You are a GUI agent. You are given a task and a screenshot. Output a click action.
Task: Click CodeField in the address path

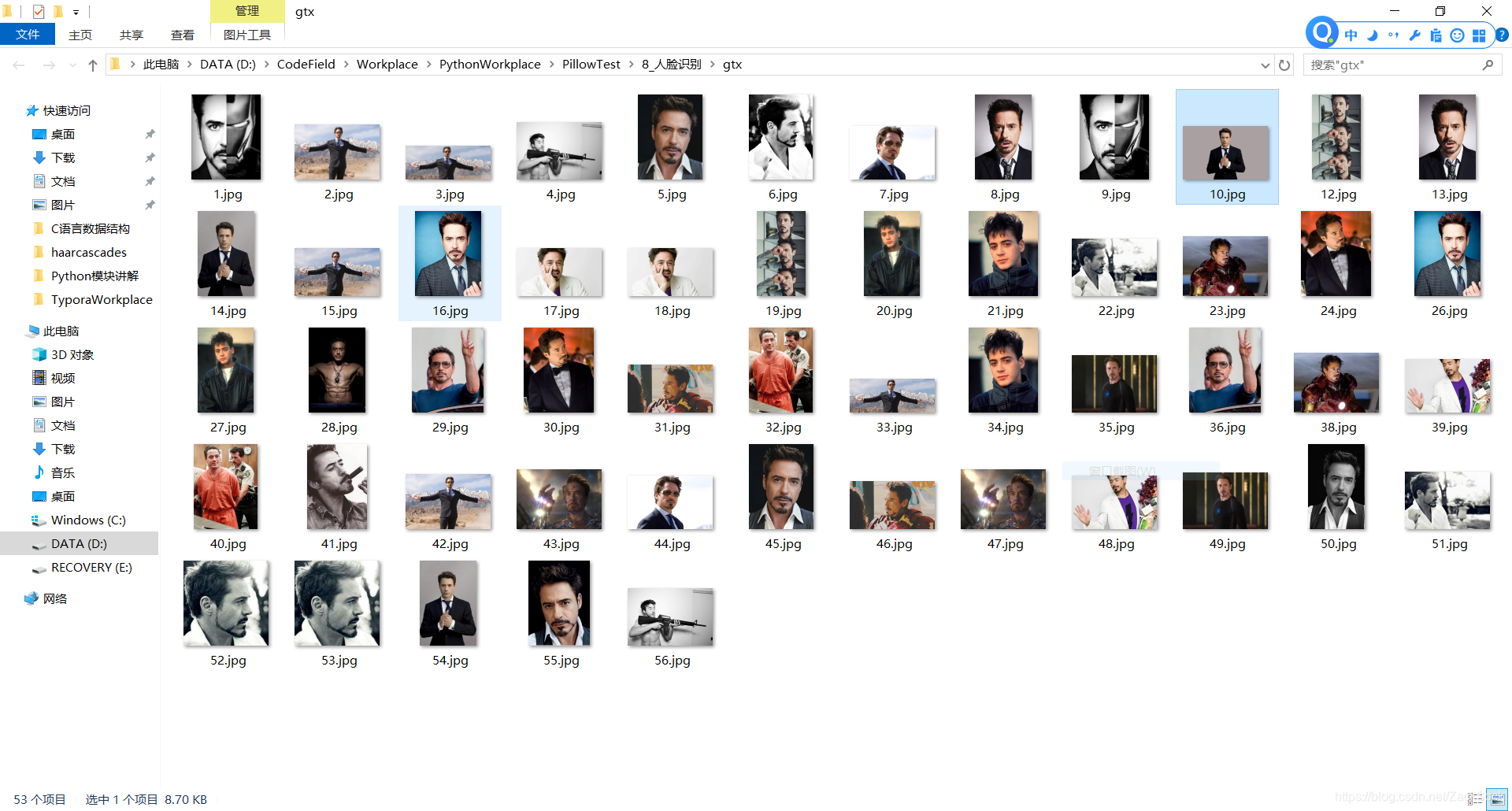coord(306,65)
